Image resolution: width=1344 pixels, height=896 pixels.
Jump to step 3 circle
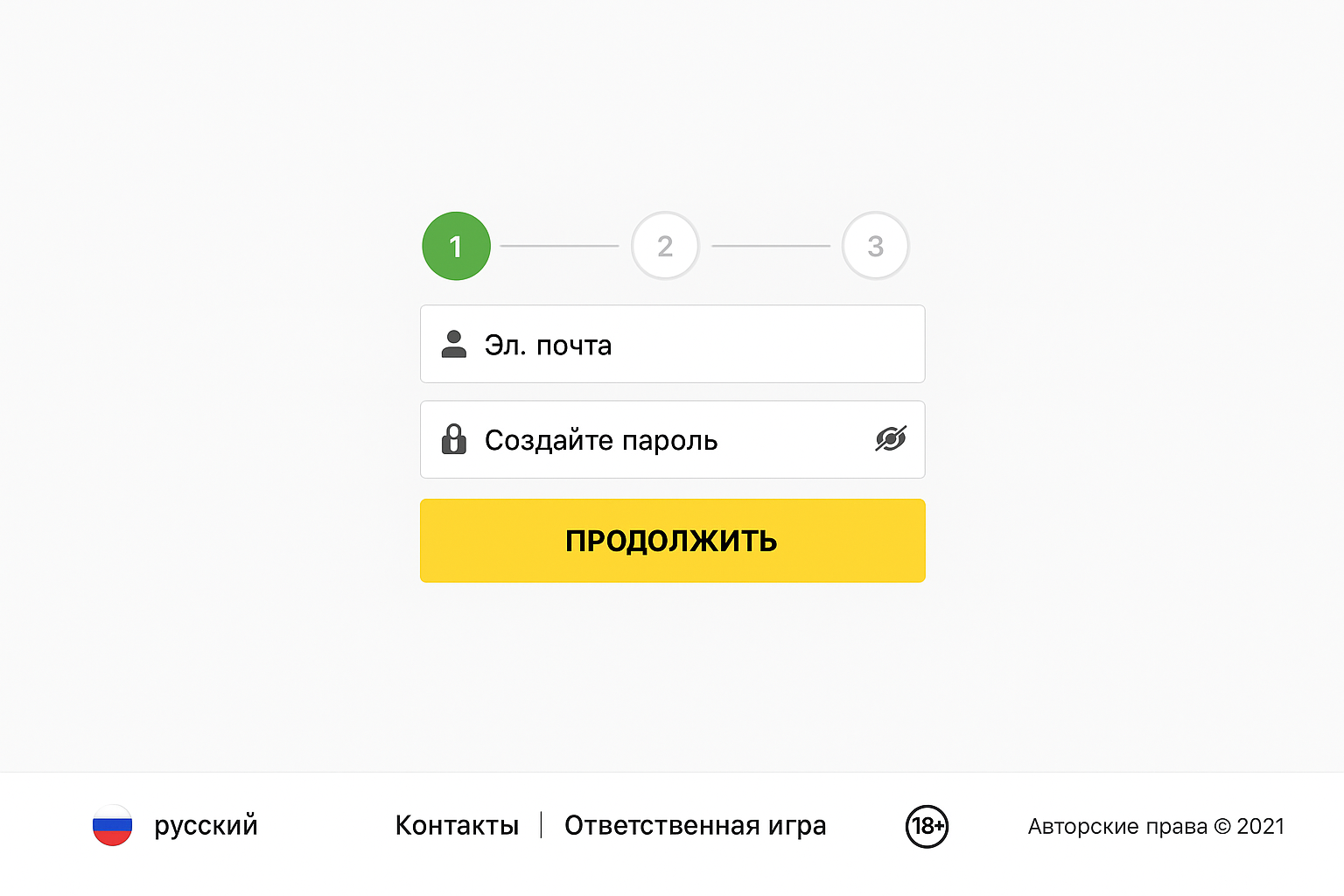(875, 246)
